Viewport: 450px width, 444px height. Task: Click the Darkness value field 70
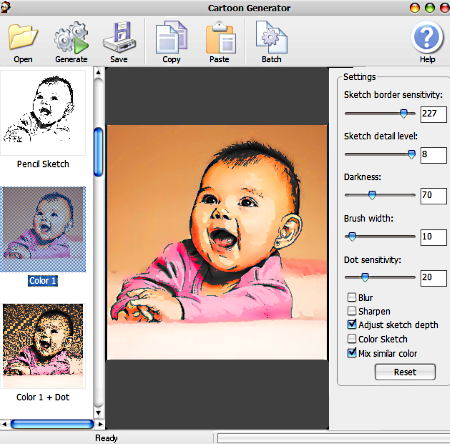coord(433,196)
